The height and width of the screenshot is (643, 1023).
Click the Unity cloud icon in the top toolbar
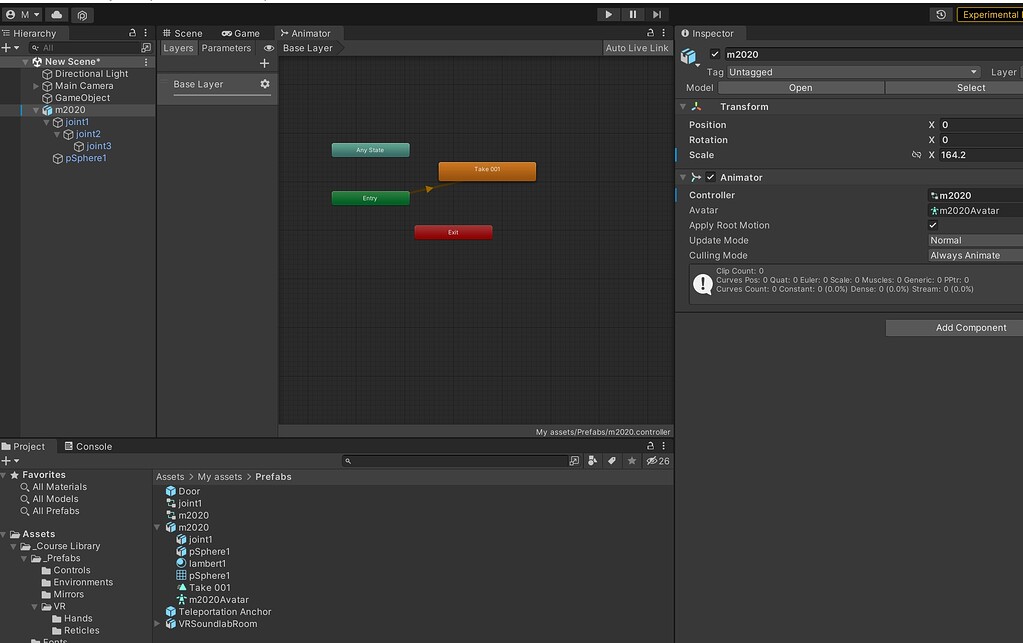(x=56, y=14)
